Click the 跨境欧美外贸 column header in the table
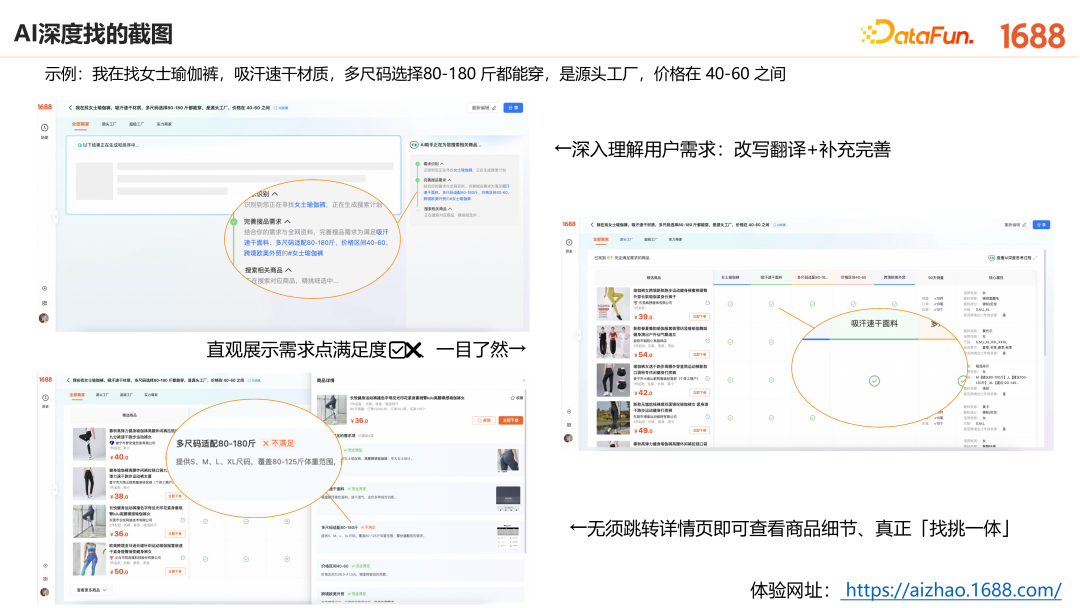1080x608 pixels. click(894, 277)
